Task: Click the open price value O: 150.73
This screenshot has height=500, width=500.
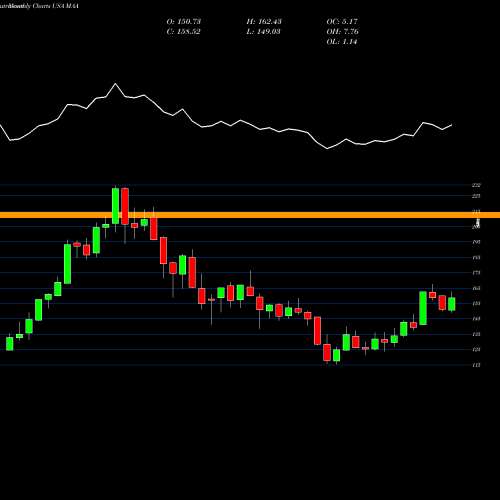Action: 184,22
